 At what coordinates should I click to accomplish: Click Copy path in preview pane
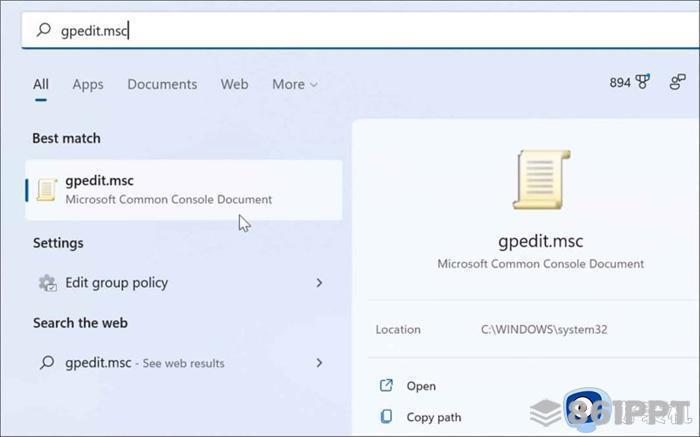pos(433,417)
